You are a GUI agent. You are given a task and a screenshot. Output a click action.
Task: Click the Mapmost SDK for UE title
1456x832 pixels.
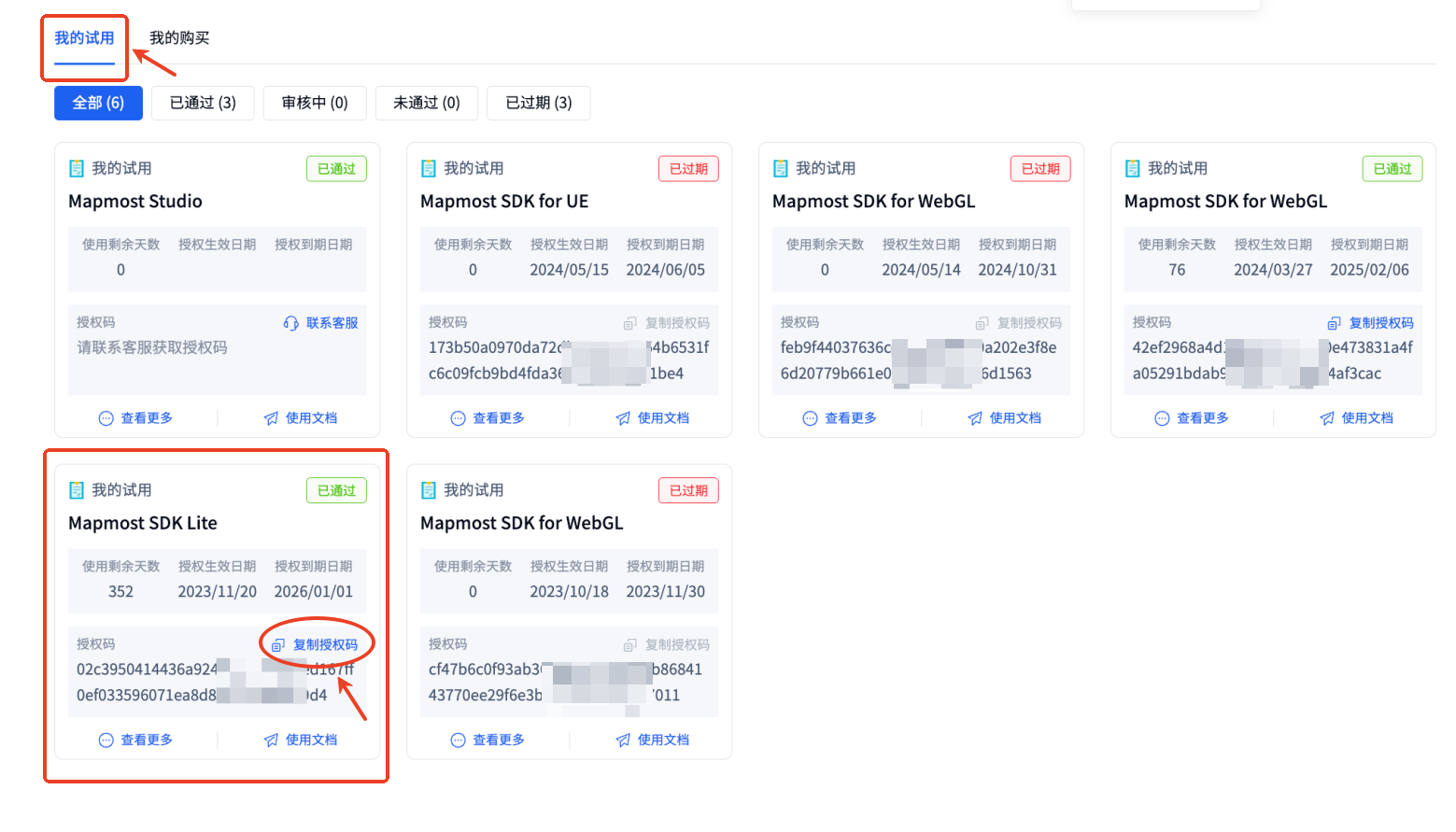pyautogui.click(x=504, y=202)
